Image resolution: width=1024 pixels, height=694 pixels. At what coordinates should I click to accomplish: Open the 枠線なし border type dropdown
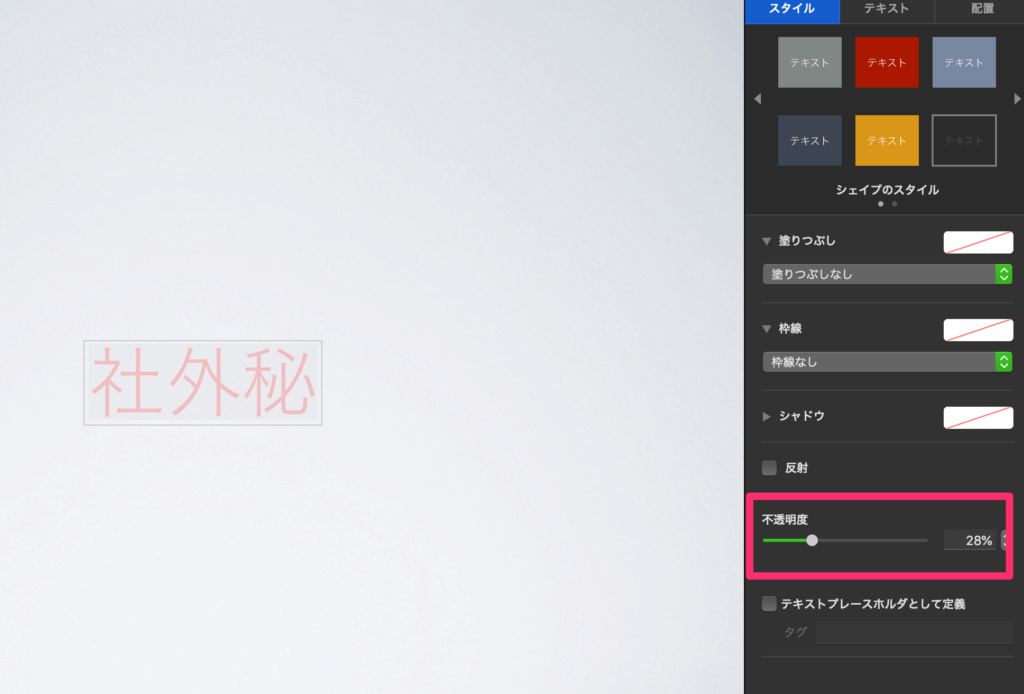pos(887,362)
